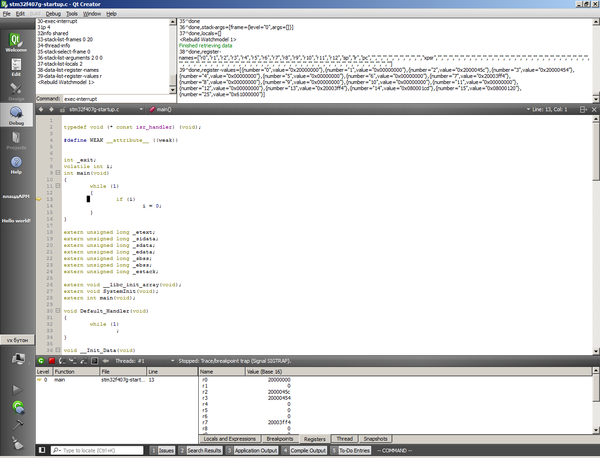This screenshot has height=458, width=600.
Task: Select register r2 value 2000045c
Action: click(x=279, y=392)
